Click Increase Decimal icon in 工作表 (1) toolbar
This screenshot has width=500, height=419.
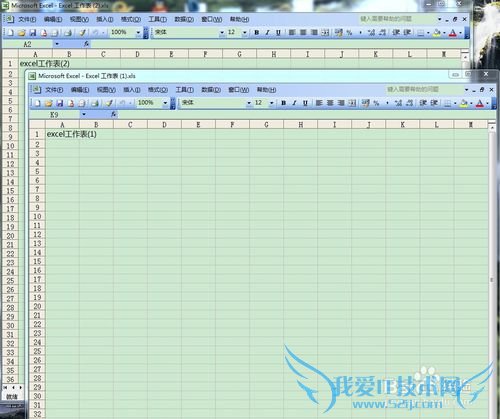point(398,103)
